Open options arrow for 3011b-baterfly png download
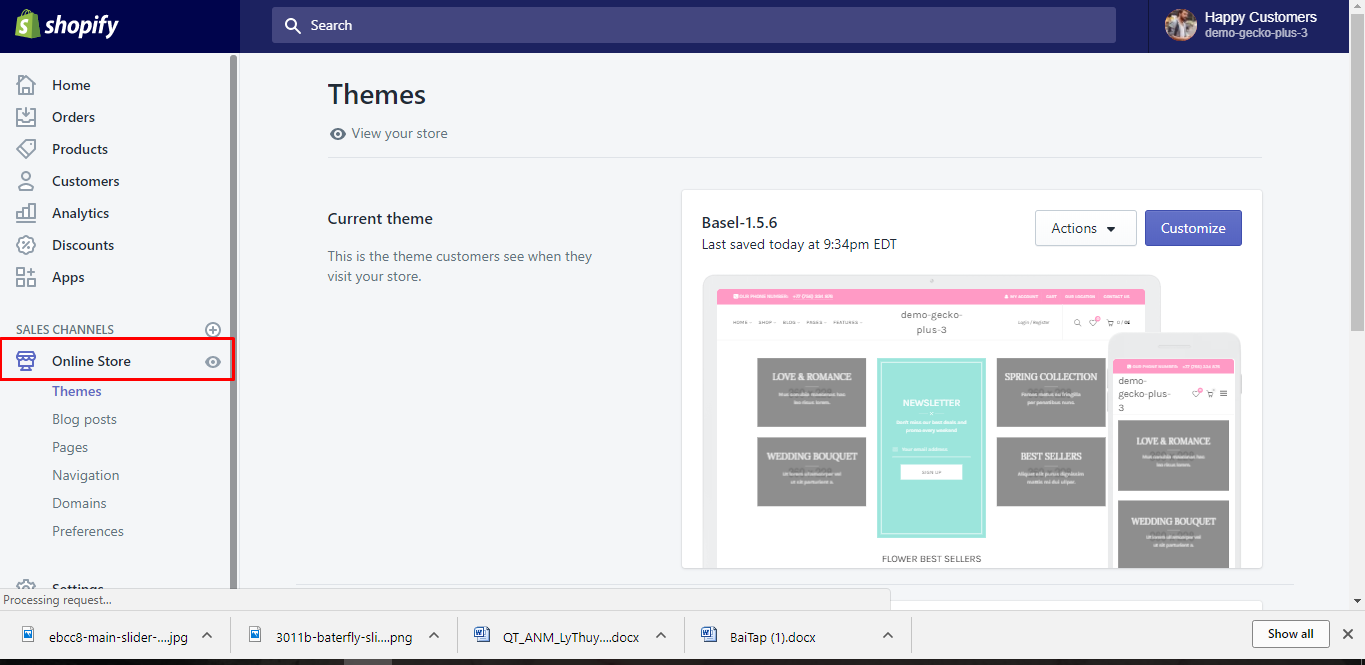This screenshot has width=1365, height=665. (434, 635)
